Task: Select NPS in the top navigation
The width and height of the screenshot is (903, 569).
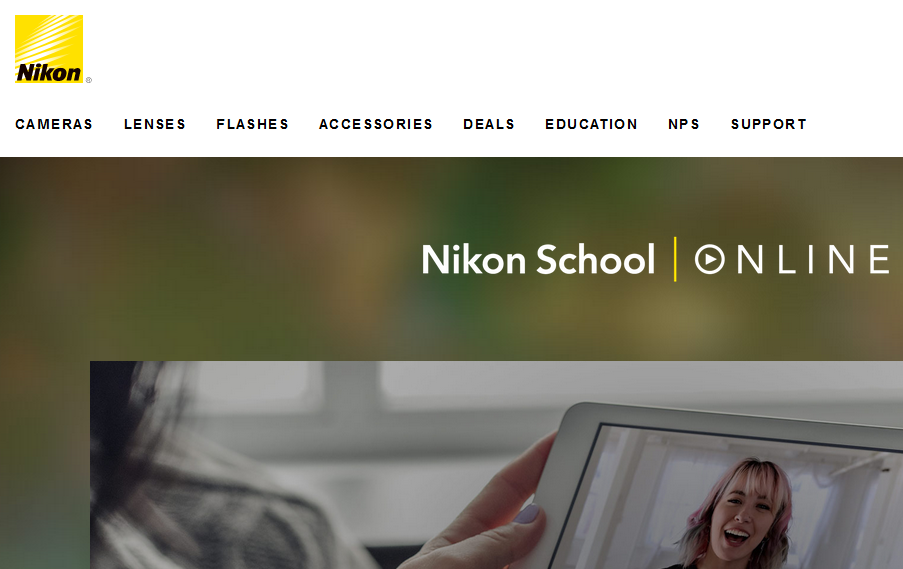Action: 684,124
